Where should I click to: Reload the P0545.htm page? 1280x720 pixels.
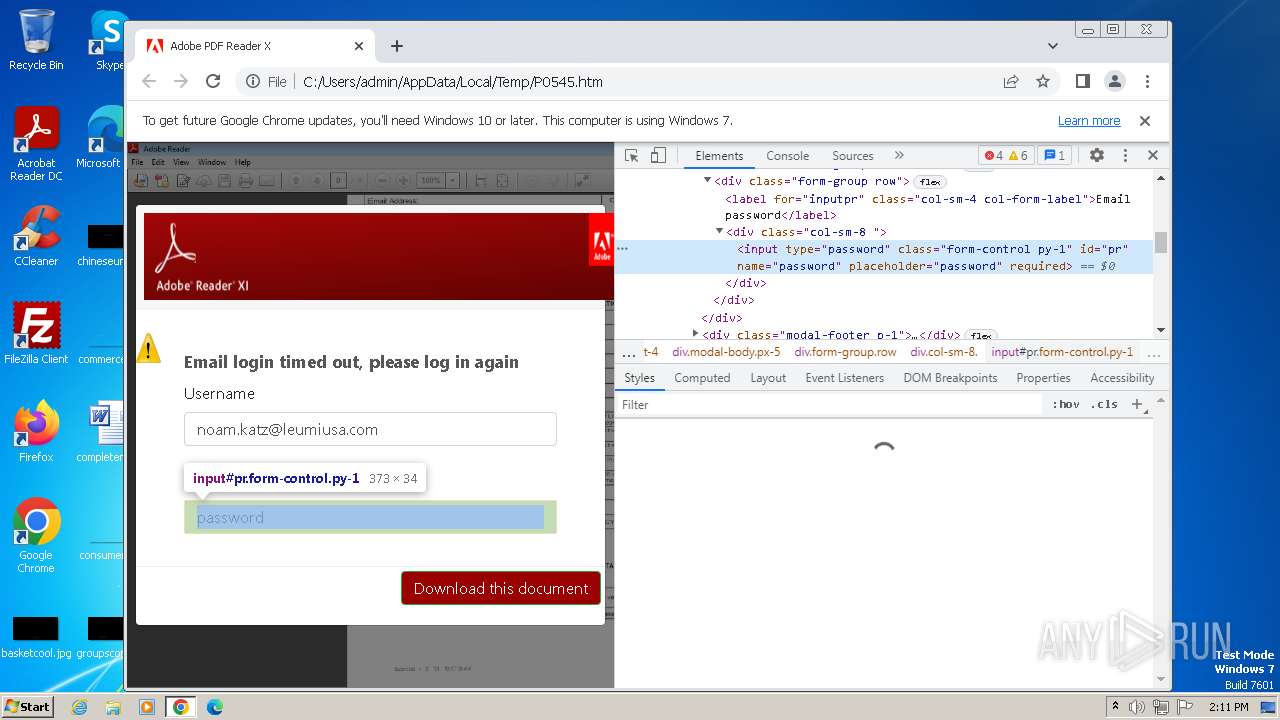click(213, 82)
